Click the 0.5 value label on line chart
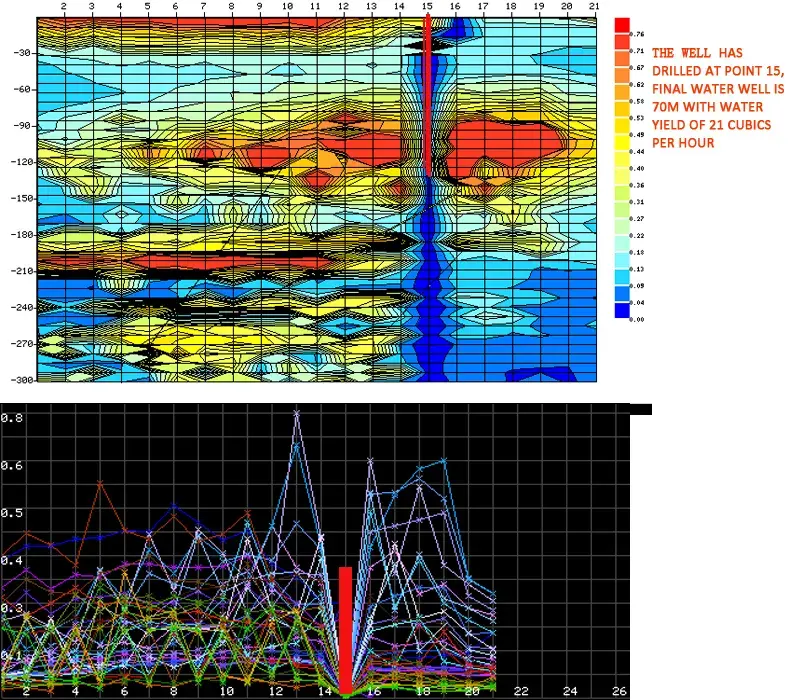The image size is (800, 700). (x=11, y=513)
